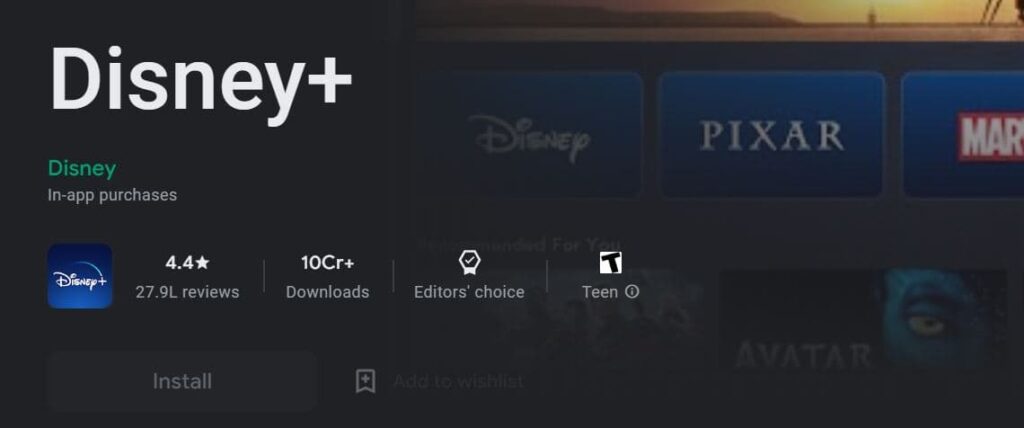Select the Add to wishlist text
Viewport: 1024px width, 428px height.
click(458, 381)
